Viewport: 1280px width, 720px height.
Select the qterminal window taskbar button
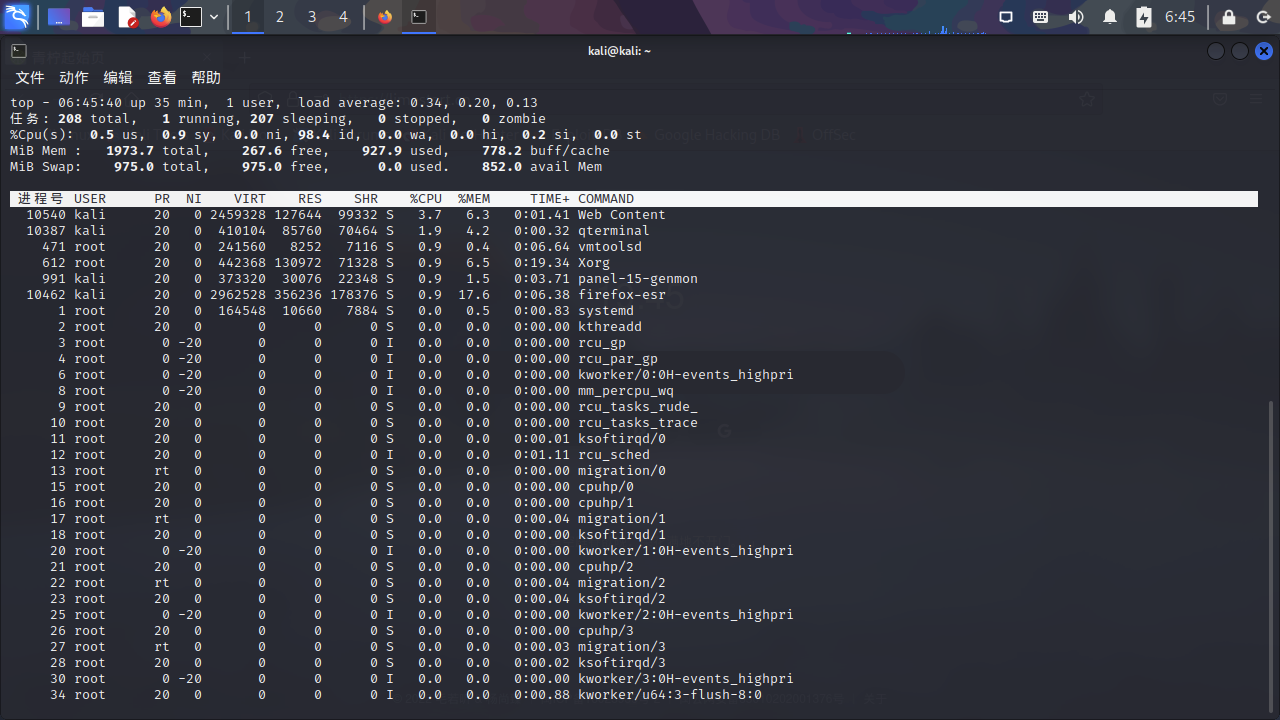419,17
